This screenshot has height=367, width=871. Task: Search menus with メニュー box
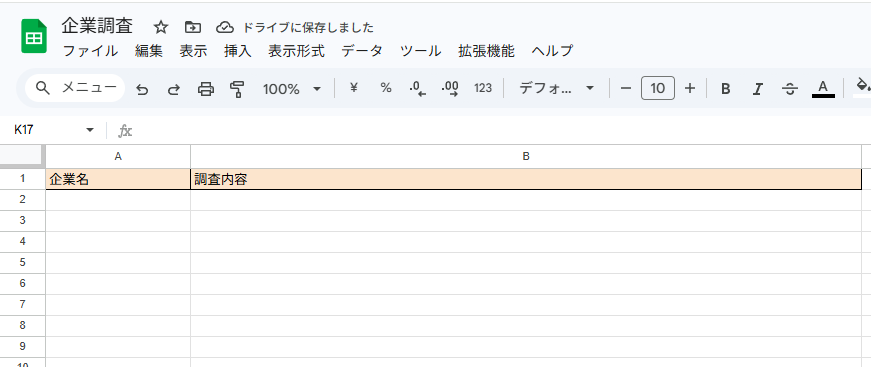tap(76, 88)
